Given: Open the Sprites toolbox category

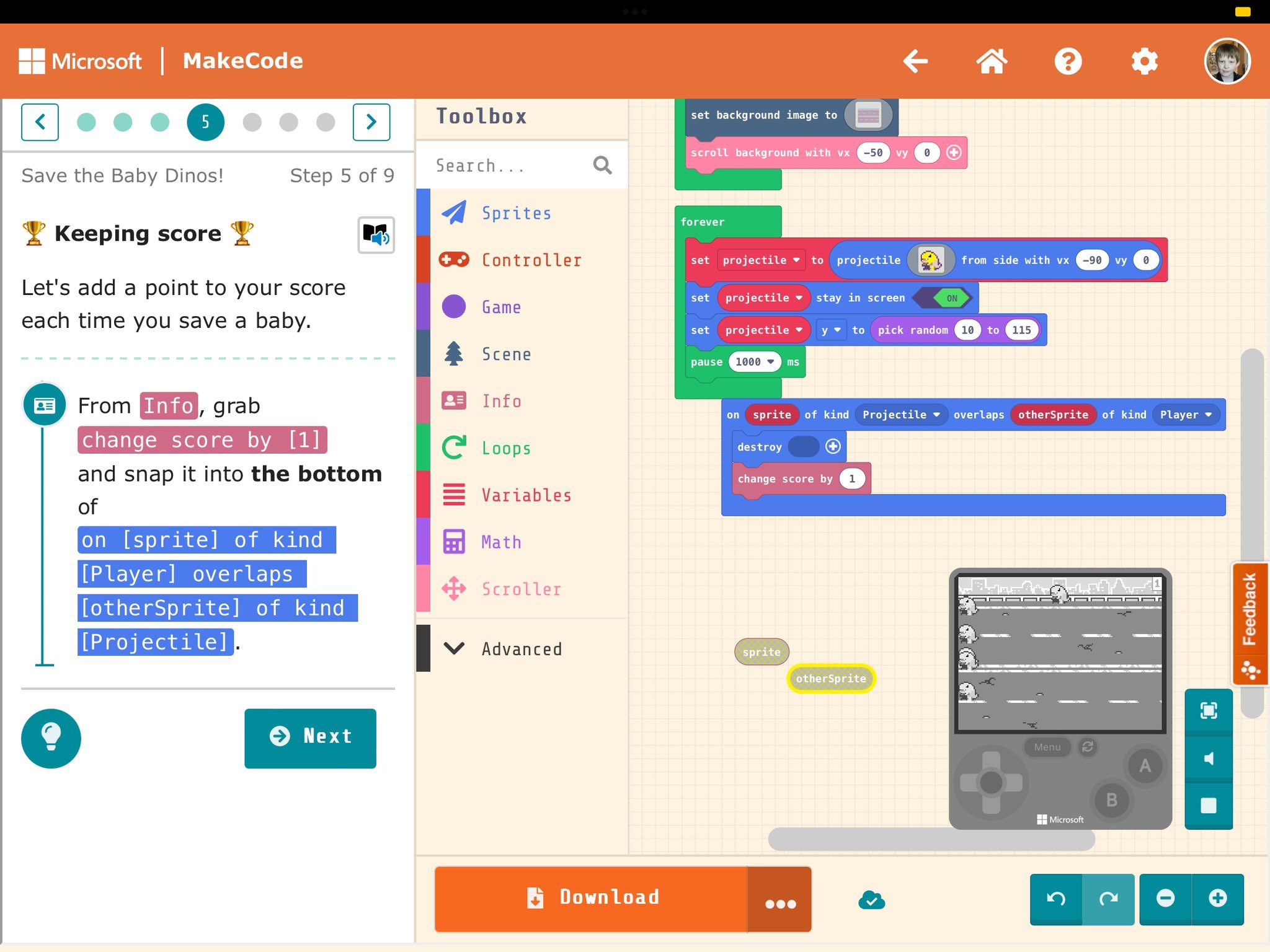Looking at the screenshot, I should 516,213.
